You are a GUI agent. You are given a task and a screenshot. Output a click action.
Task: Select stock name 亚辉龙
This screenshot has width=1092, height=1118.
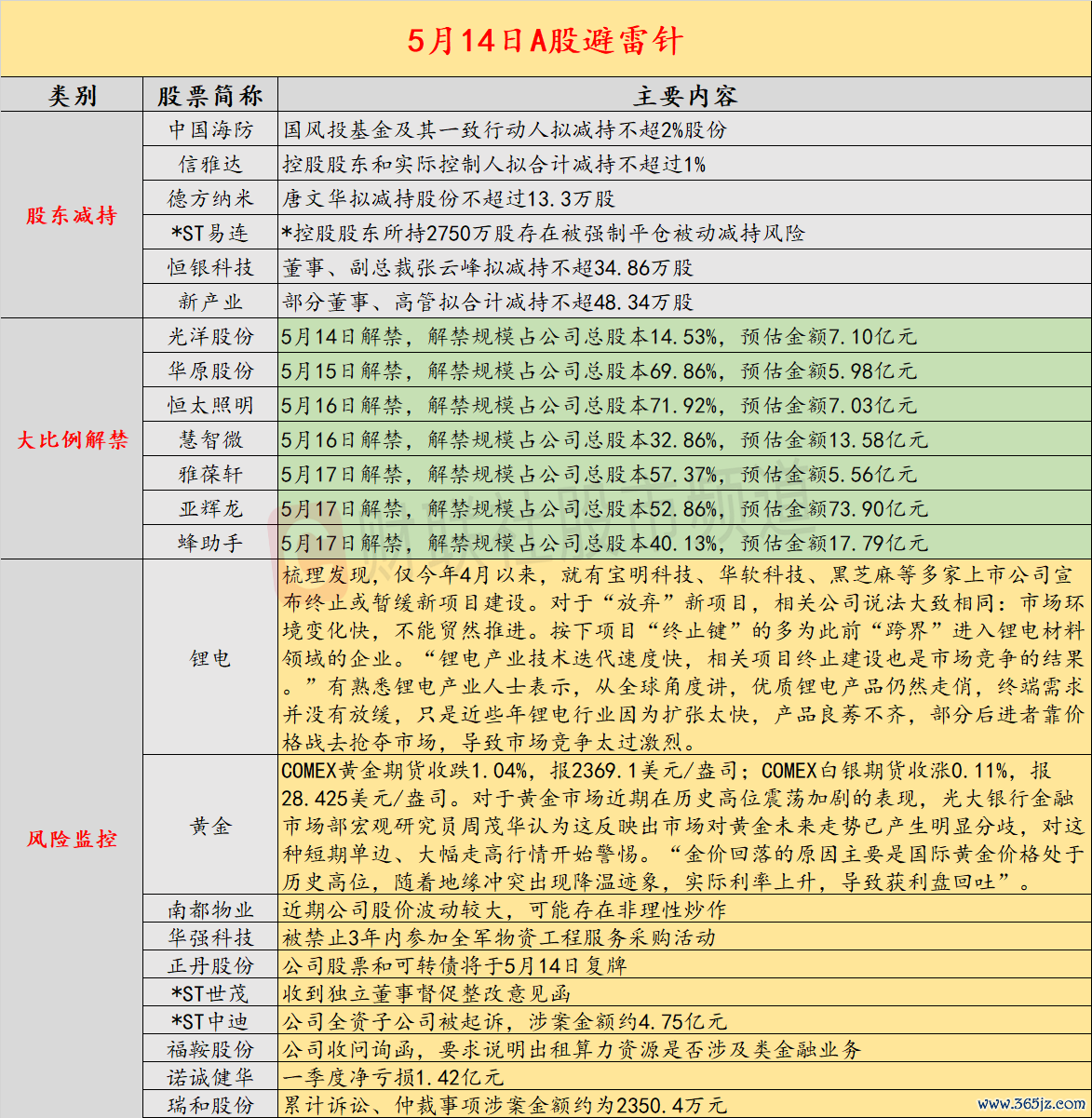pyautogui.click(x=210, y=508)
